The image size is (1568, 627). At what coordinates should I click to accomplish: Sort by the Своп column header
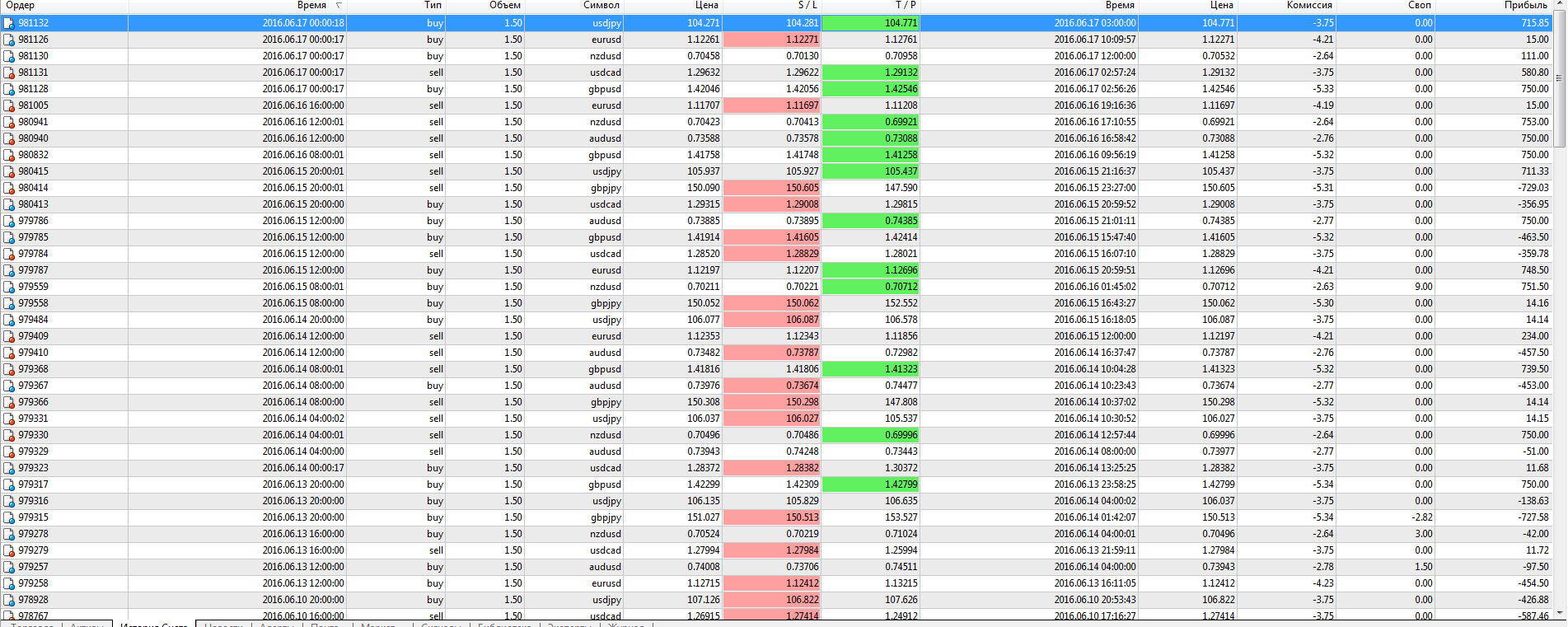click(1420, 6)
